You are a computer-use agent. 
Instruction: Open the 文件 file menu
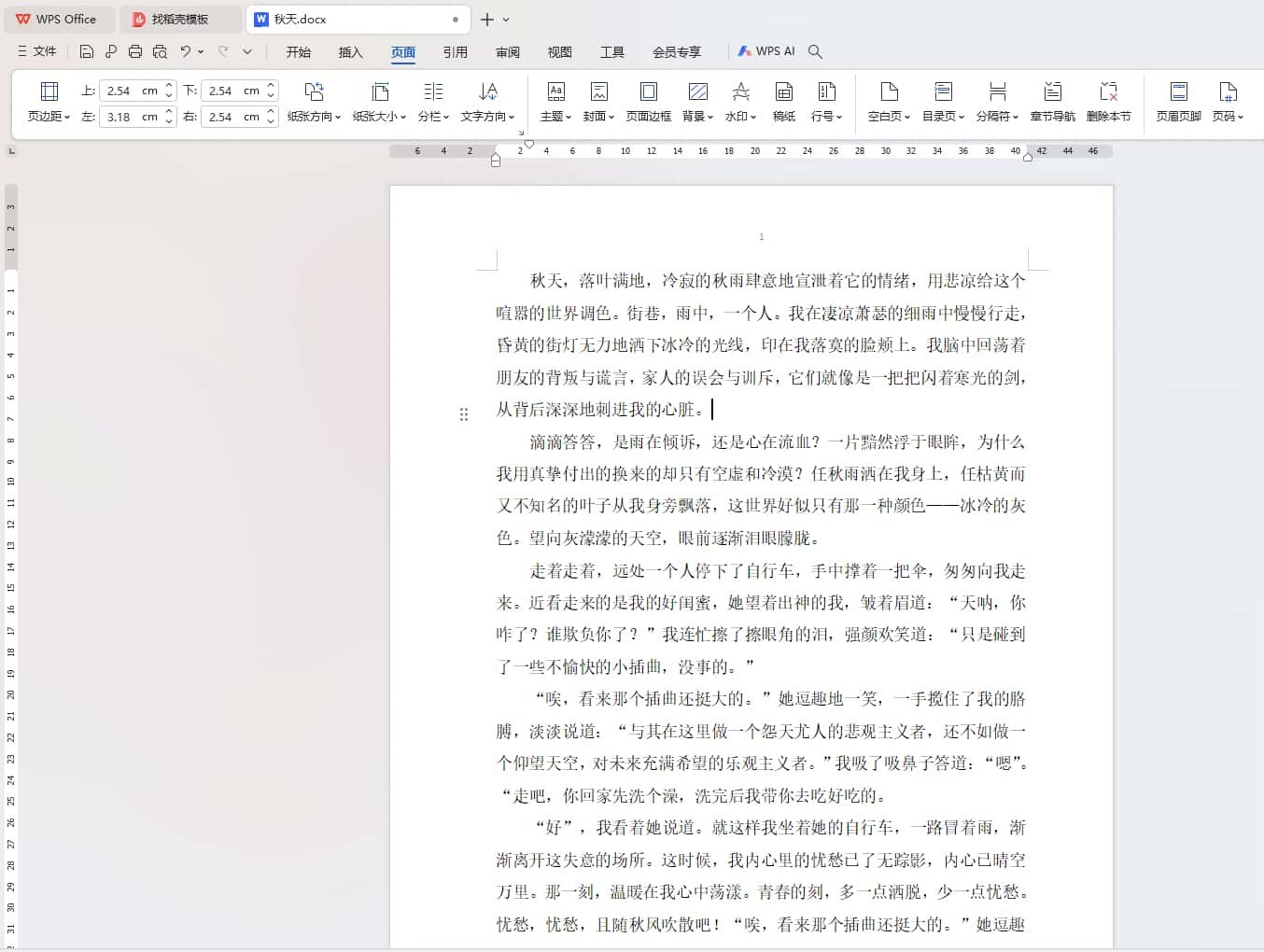[x=37, y=51]
